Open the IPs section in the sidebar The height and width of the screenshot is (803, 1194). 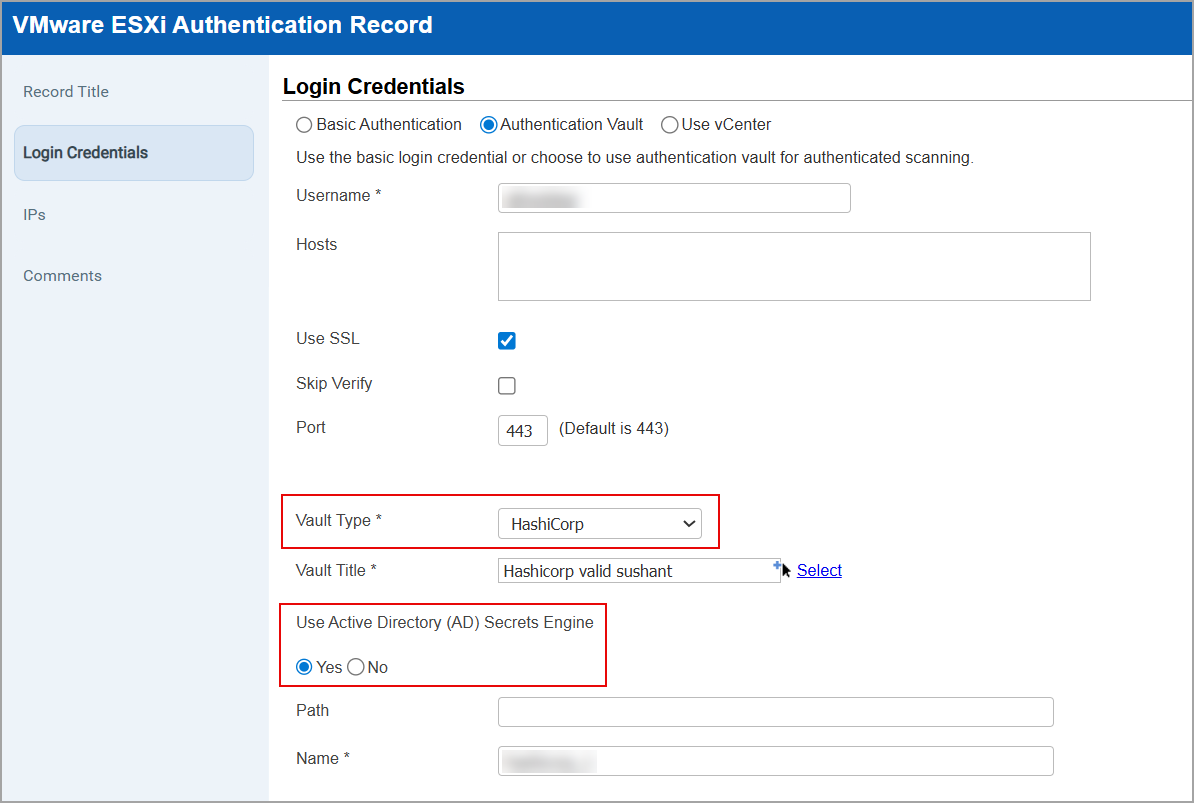(35, 214)
